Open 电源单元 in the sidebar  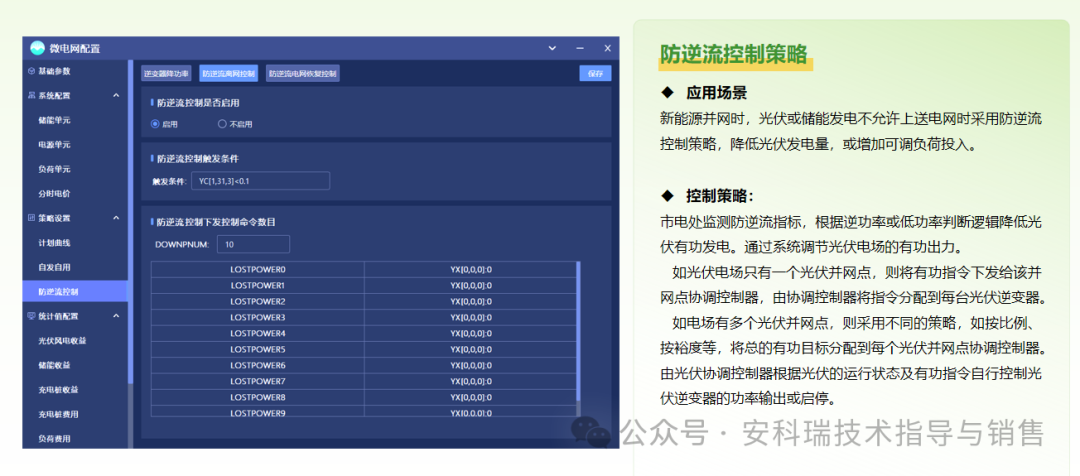[x=54, y=145]
